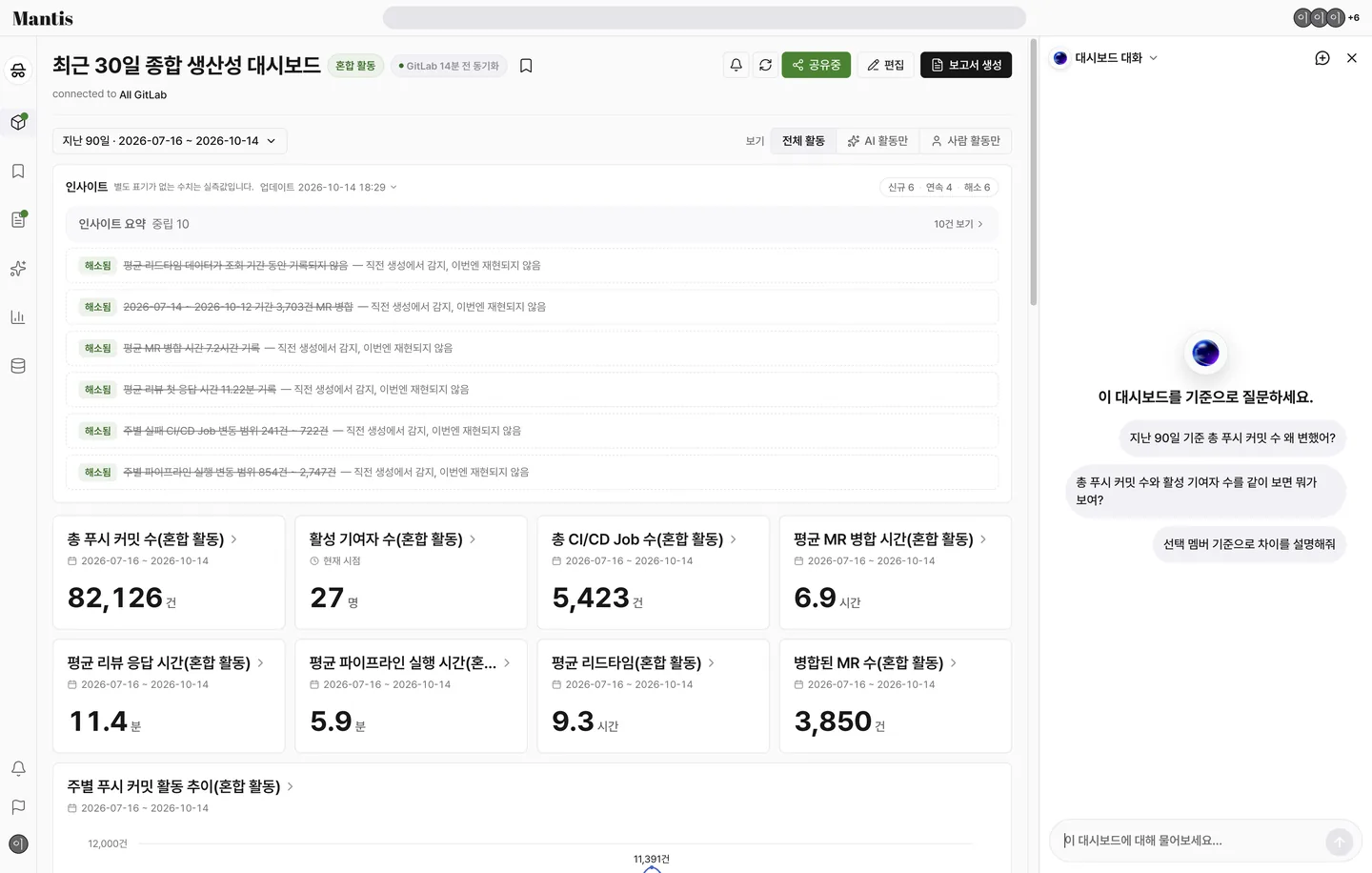Filter insights by 해소 6
1372x873 pixels.
[977, 188]
